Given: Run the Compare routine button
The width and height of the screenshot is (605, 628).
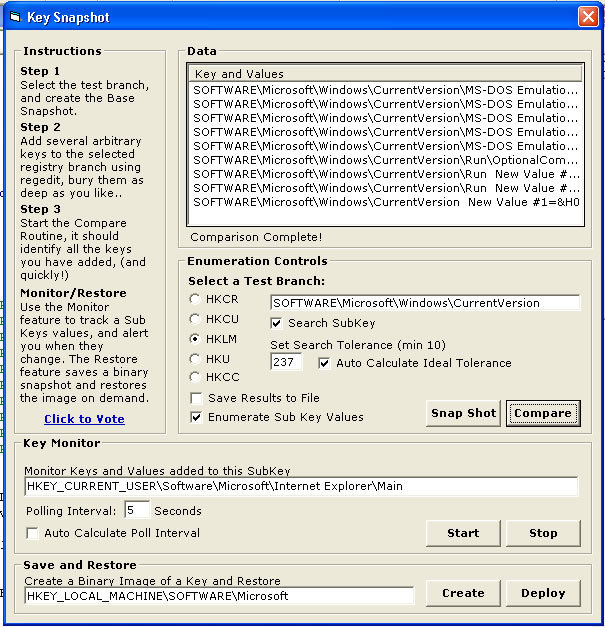Looking at the screenshot, I should coord(543,413).
